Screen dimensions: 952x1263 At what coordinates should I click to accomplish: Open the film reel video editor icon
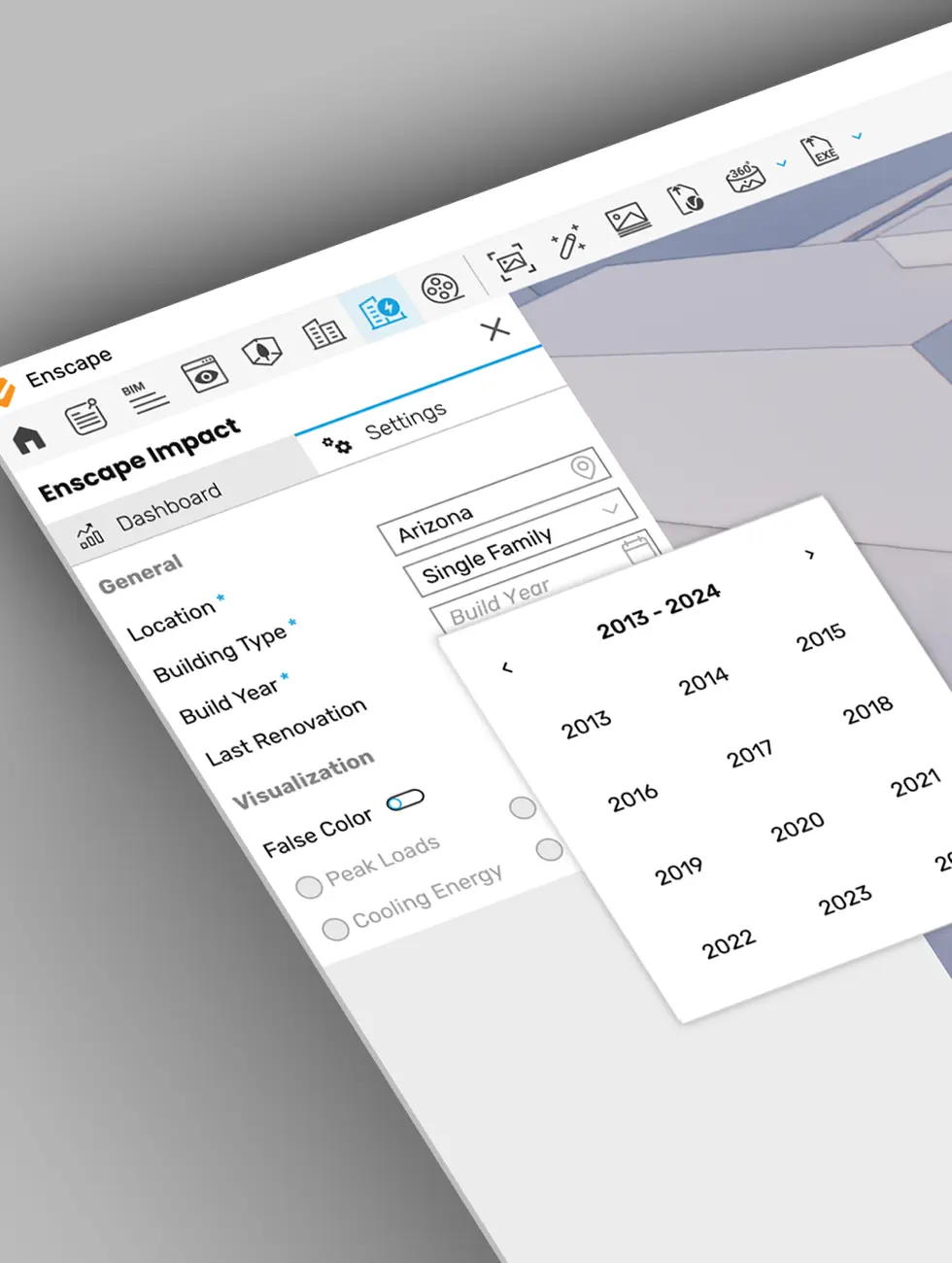(x=441, y=288)
